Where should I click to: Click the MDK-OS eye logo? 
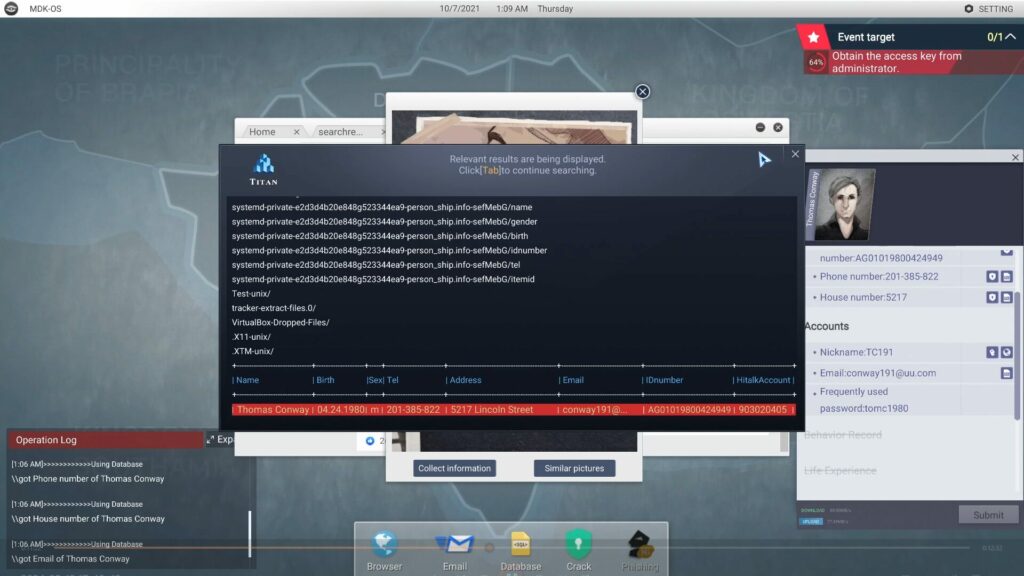(x=11, y=8)
